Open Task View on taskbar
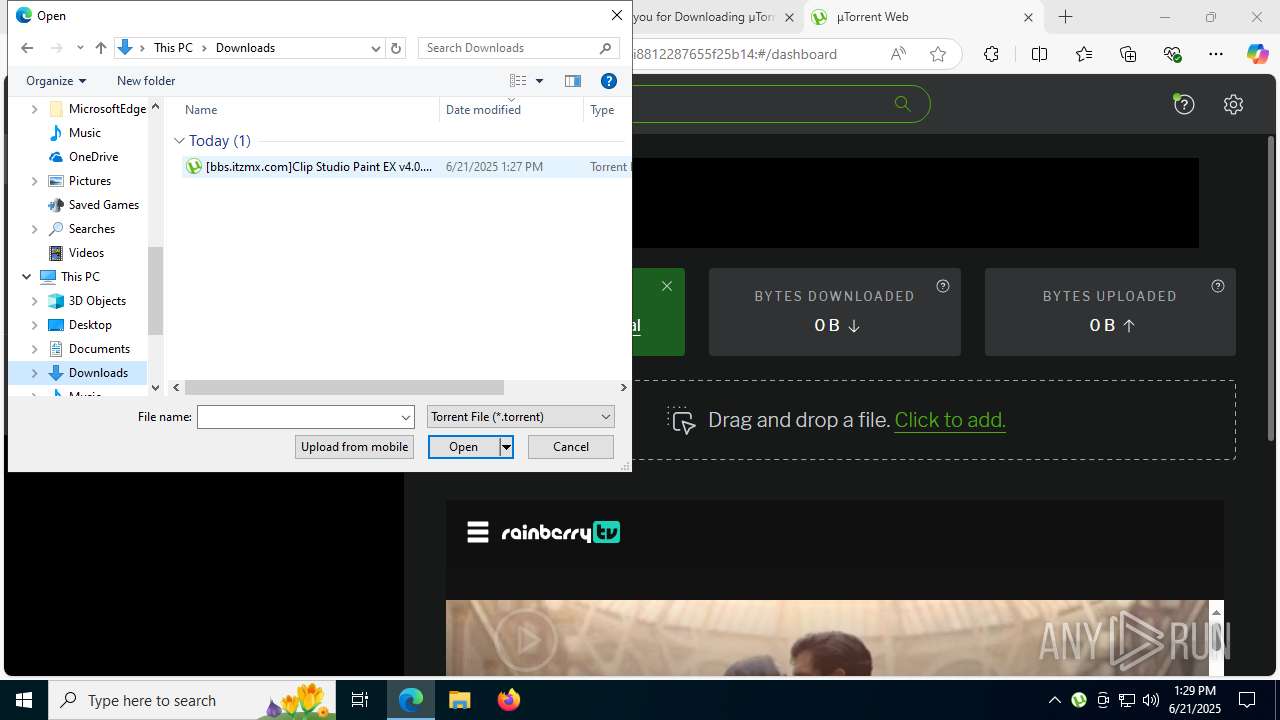This screenshot has height=720, width=1280. click(x=360, y=700)
